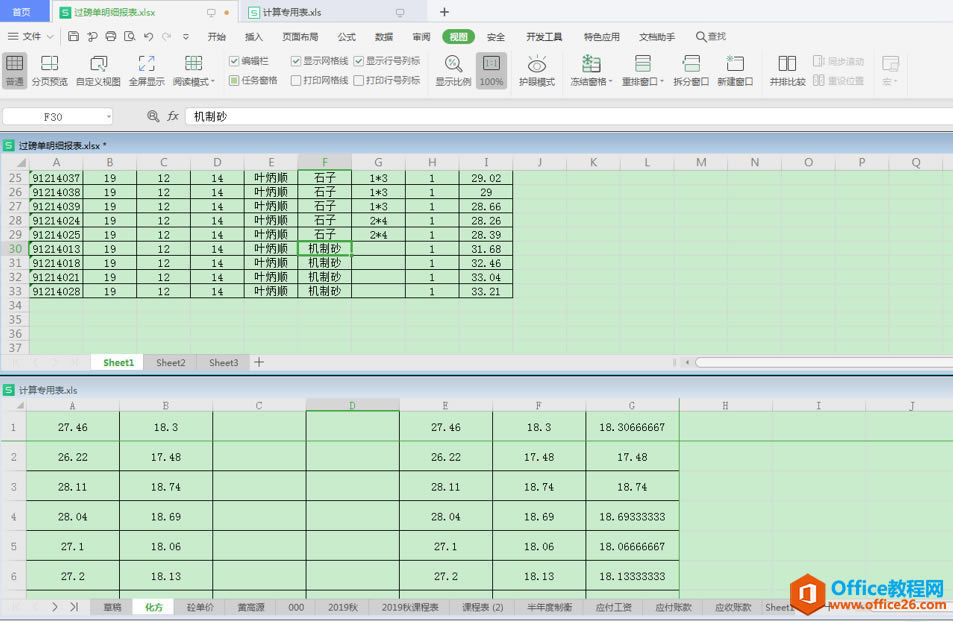This screenshot has height=622, width=953.
Task: Click the Print Preview icon
Action: click(129, 36)
